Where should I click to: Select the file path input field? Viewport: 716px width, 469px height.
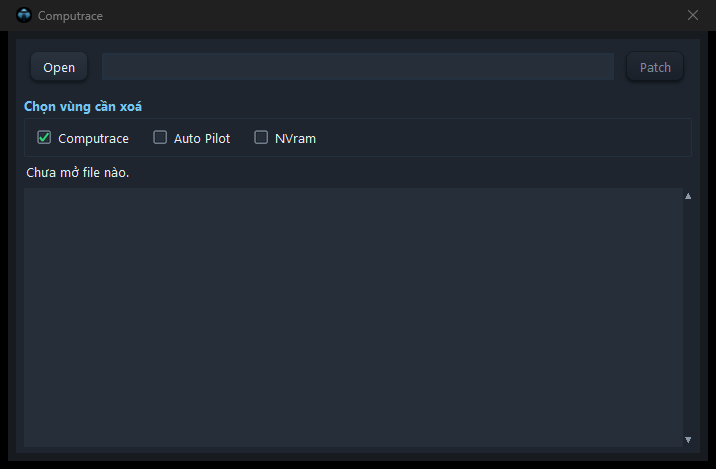[358, 67]
